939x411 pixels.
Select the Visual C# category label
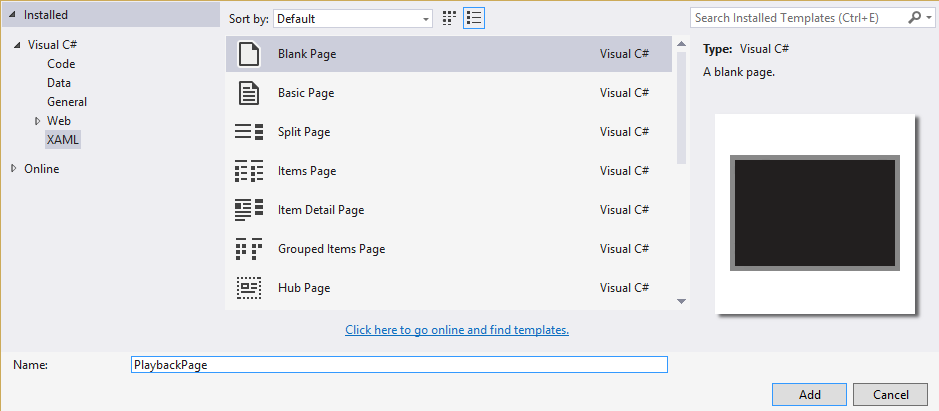click(x=52, y=45)
